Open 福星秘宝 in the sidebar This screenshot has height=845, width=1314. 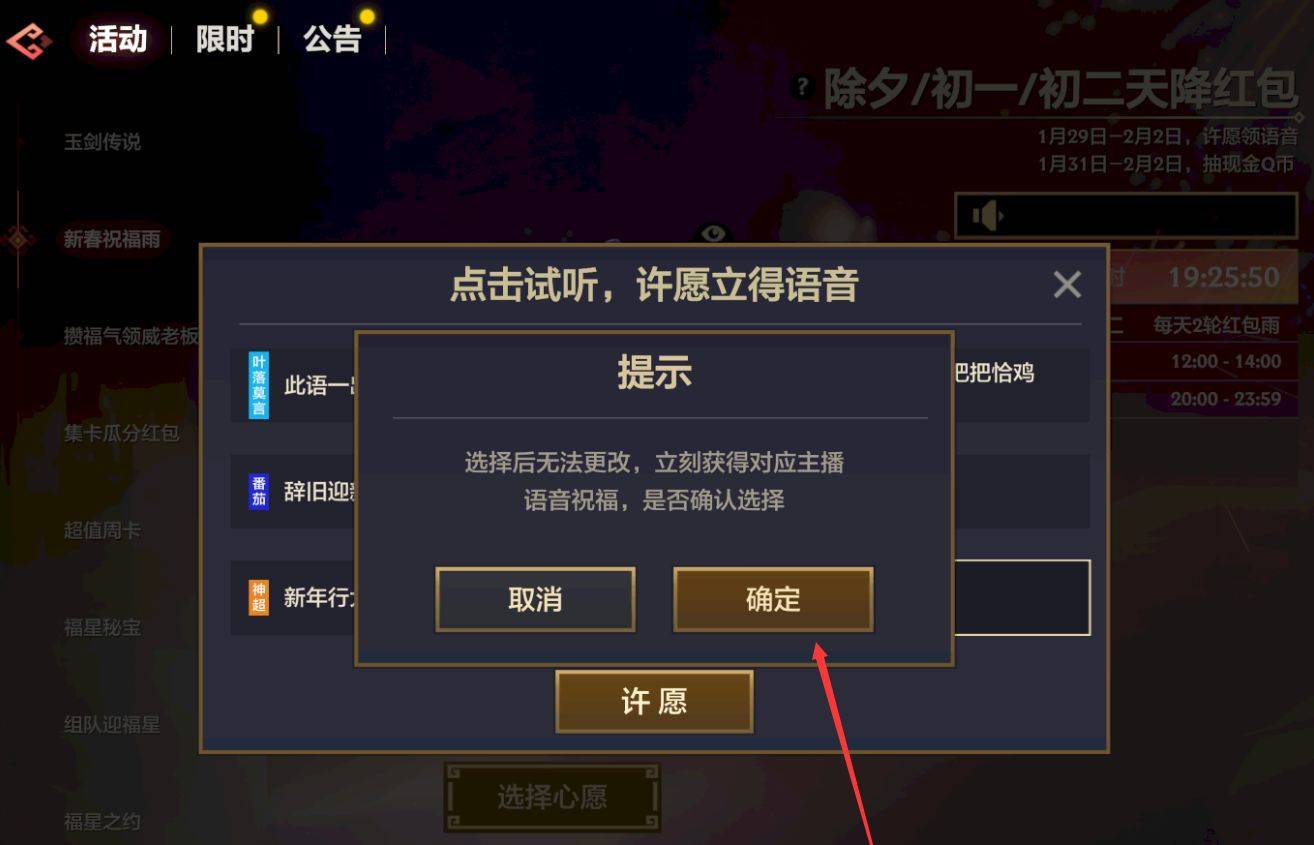102,627
